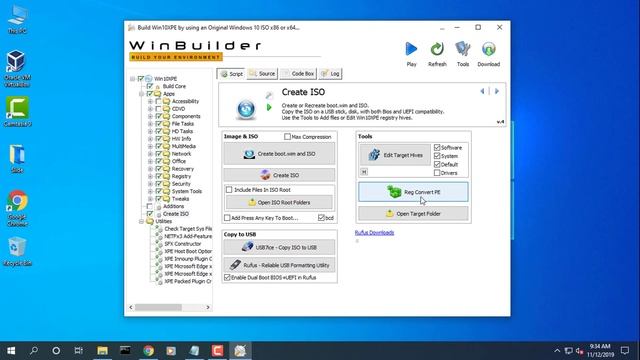This screenshot has height=360, width=640.
Task: Open Oracle VM VirtualBox desktop icon
Action: click(17, 68)
